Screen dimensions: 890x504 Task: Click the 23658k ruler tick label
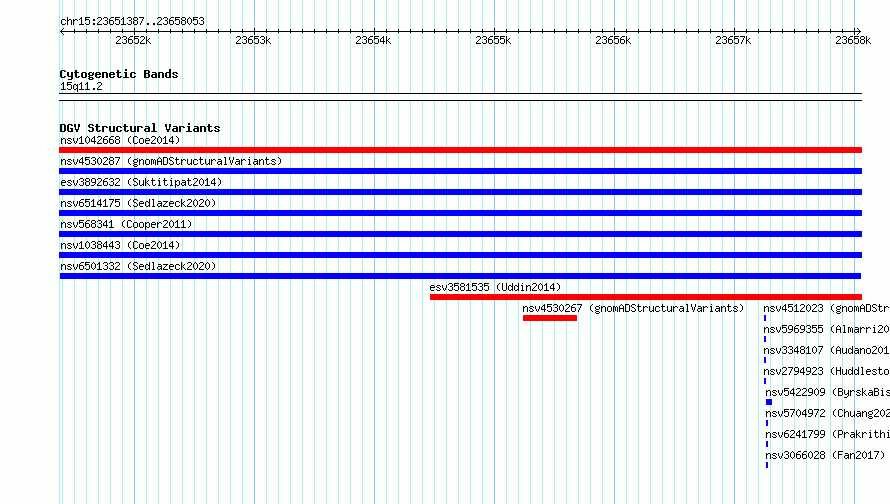(x=853, y=40)
